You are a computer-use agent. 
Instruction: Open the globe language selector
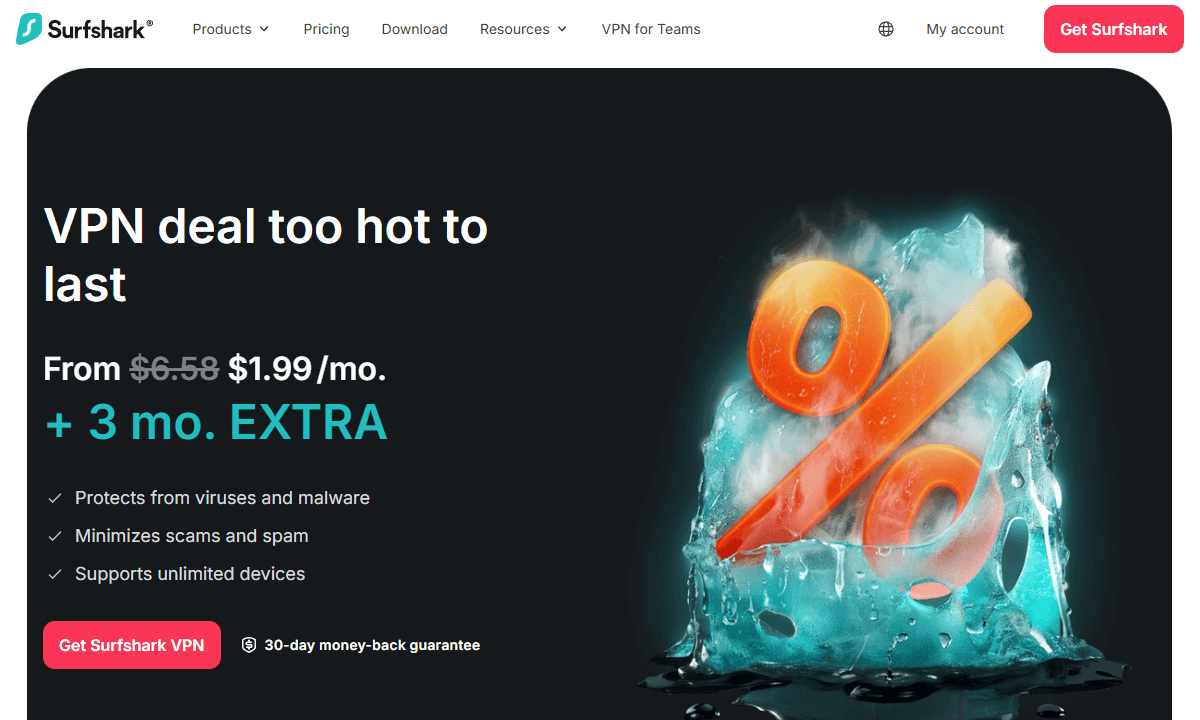coord(886,29)
